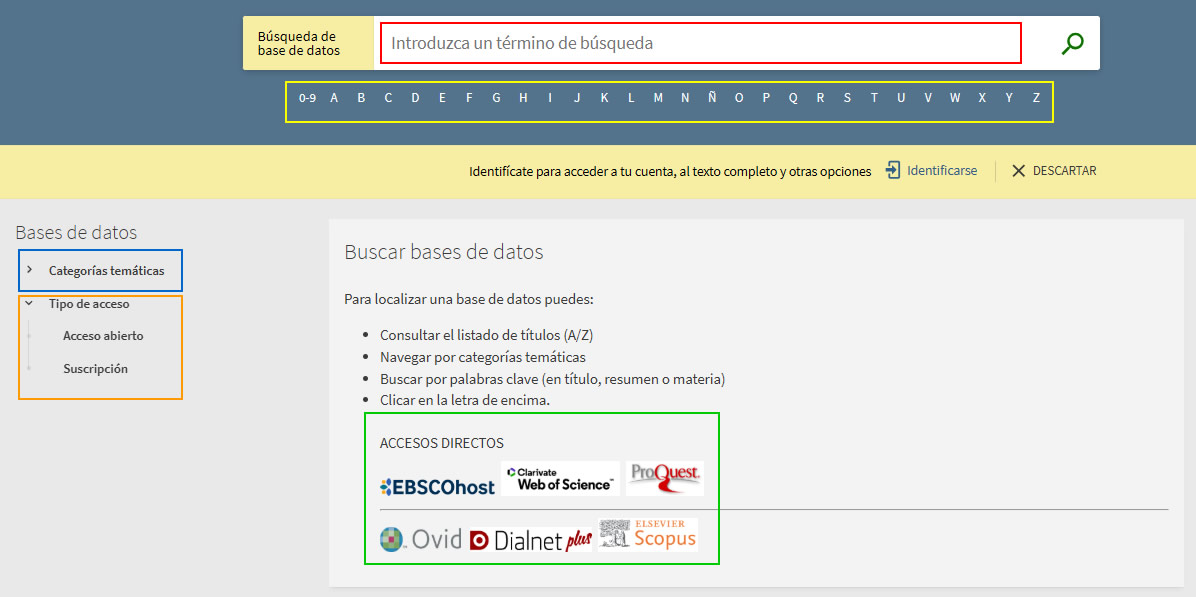Screen dimensions: 1196x597
Task: Browse databases starting with letter S
Action: point(847,98)
